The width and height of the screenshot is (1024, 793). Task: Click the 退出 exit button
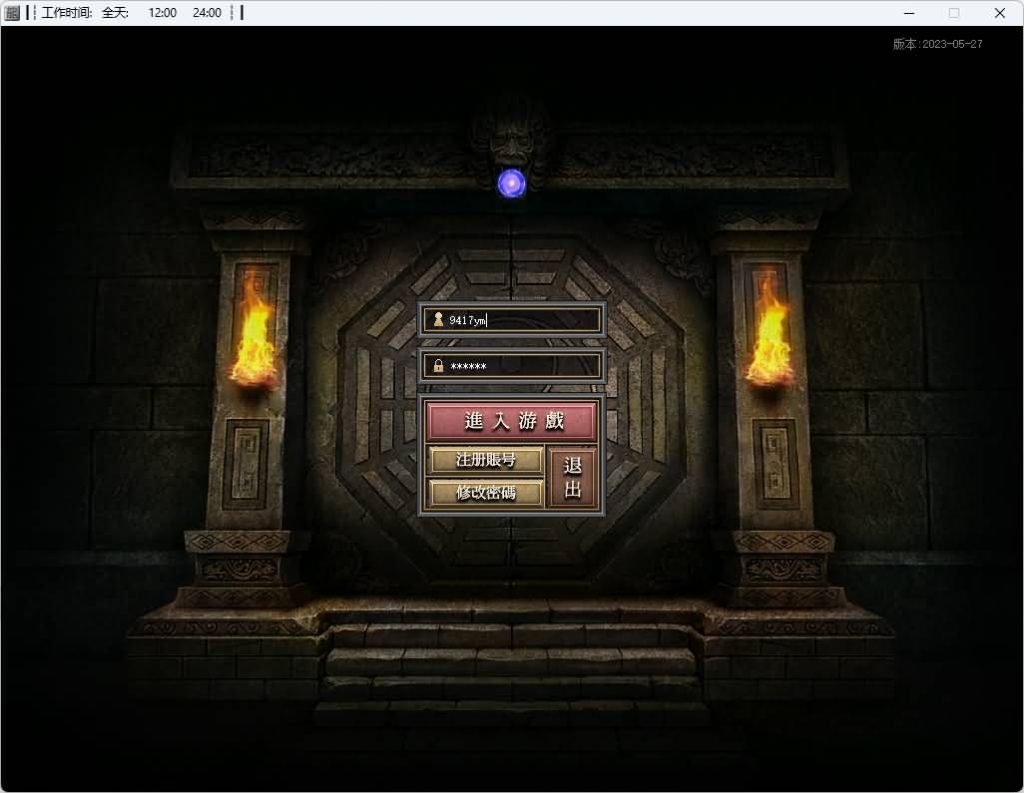tap(573, 478)
